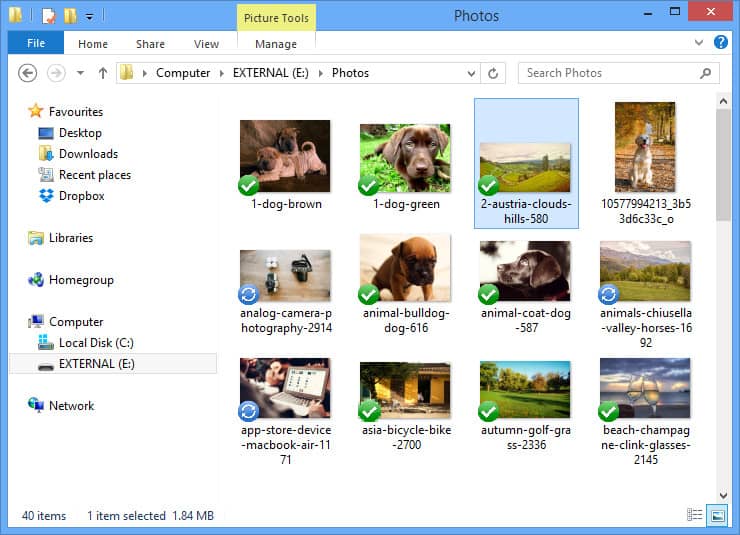Open the quick access toolbar dropdown
The height and width of the screenshot is (535, 740).
pyautogui.click(x=89, y=17)
